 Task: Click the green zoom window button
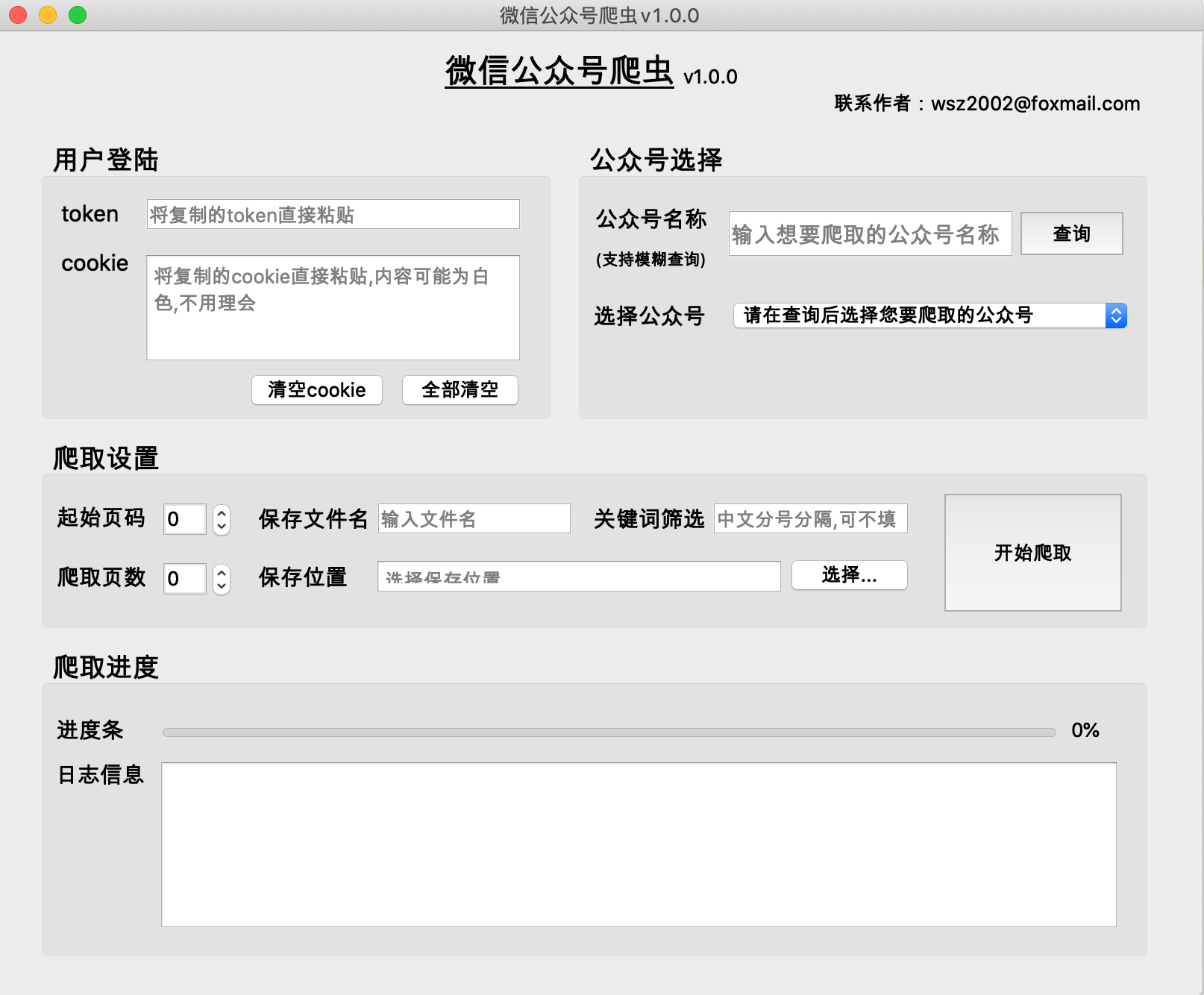pos(78,15)
